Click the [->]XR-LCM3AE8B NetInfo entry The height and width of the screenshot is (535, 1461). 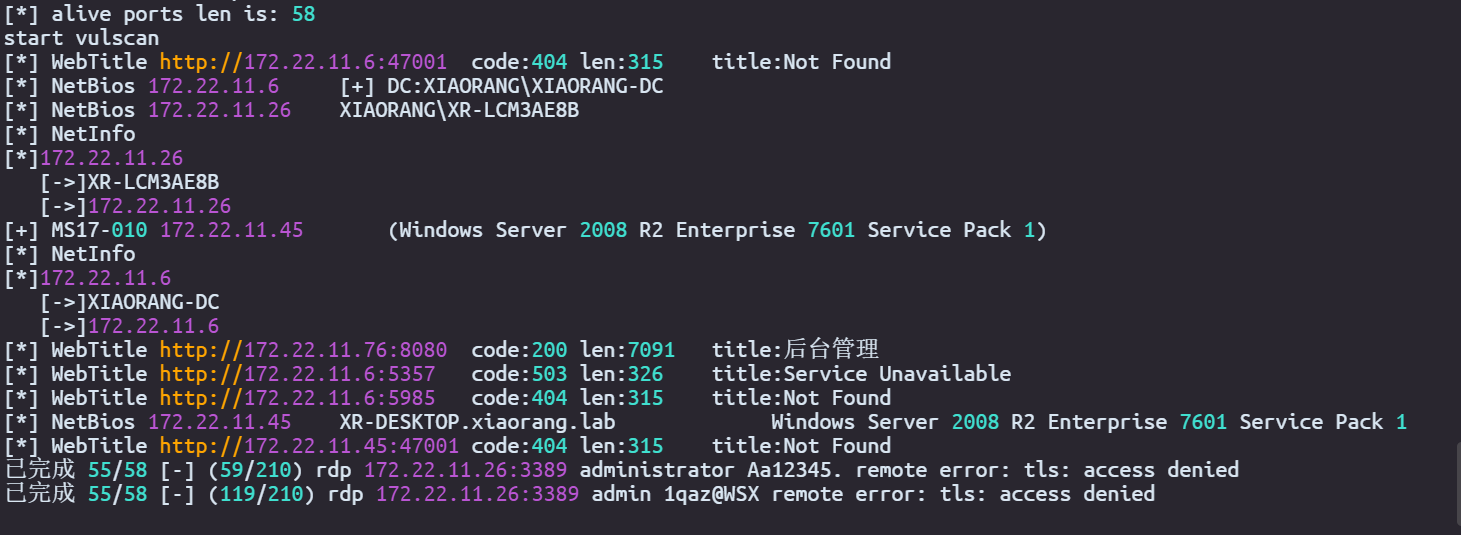(129, 182)
